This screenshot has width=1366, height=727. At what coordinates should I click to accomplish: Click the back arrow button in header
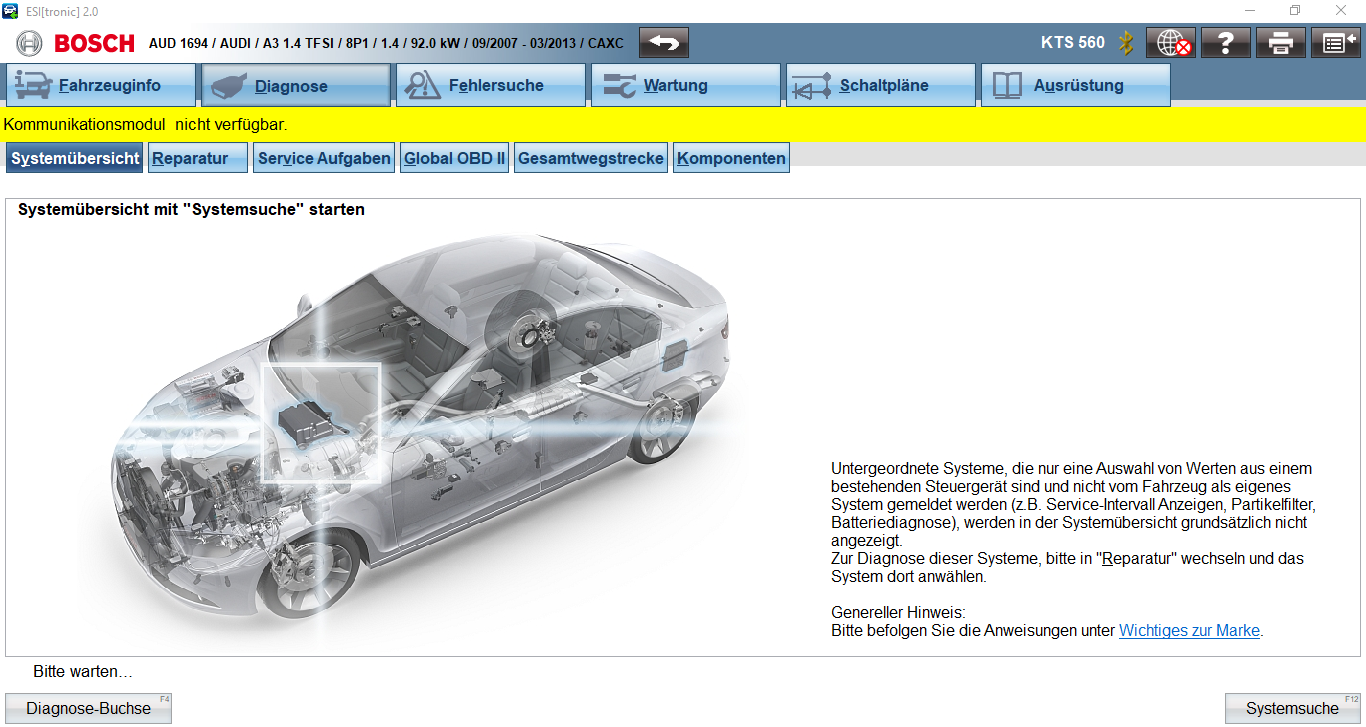pyautogui.click(x=664, y=43)
